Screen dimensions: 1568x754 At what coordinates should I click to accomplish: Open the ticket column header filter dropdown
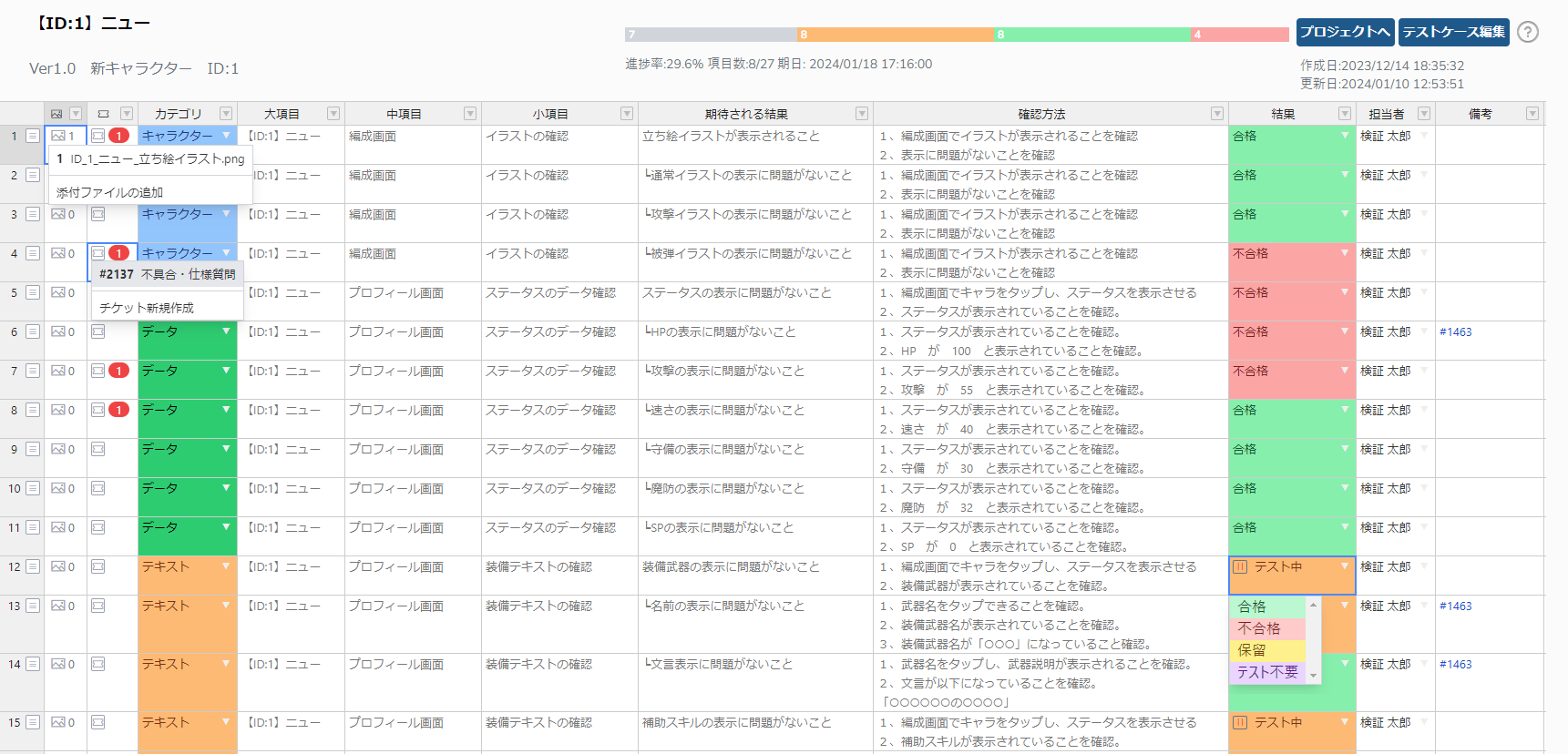pos(127,114)
